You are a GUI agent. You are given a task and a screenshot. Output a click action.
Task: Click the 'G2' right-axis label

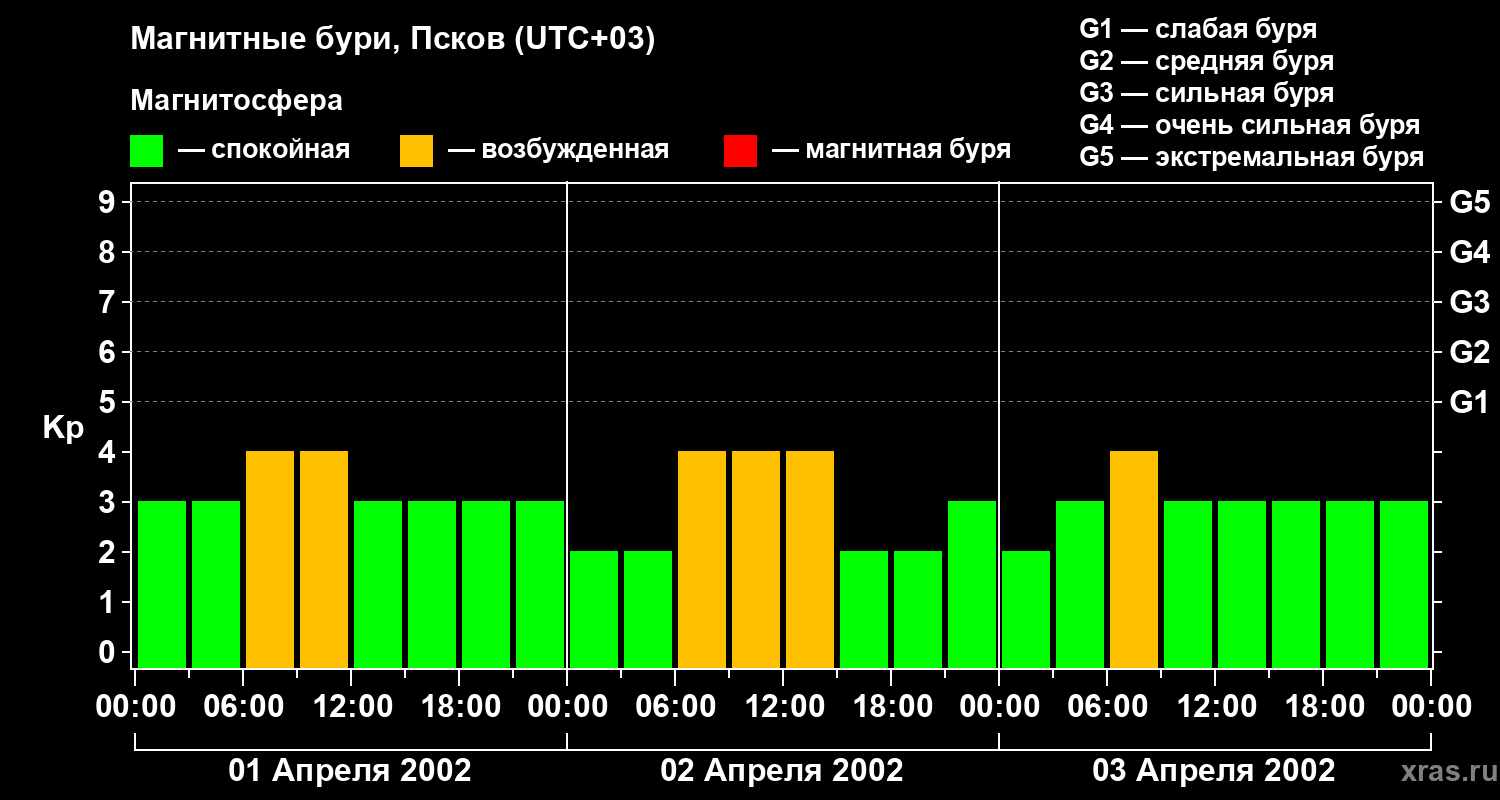coord(1470,353)
